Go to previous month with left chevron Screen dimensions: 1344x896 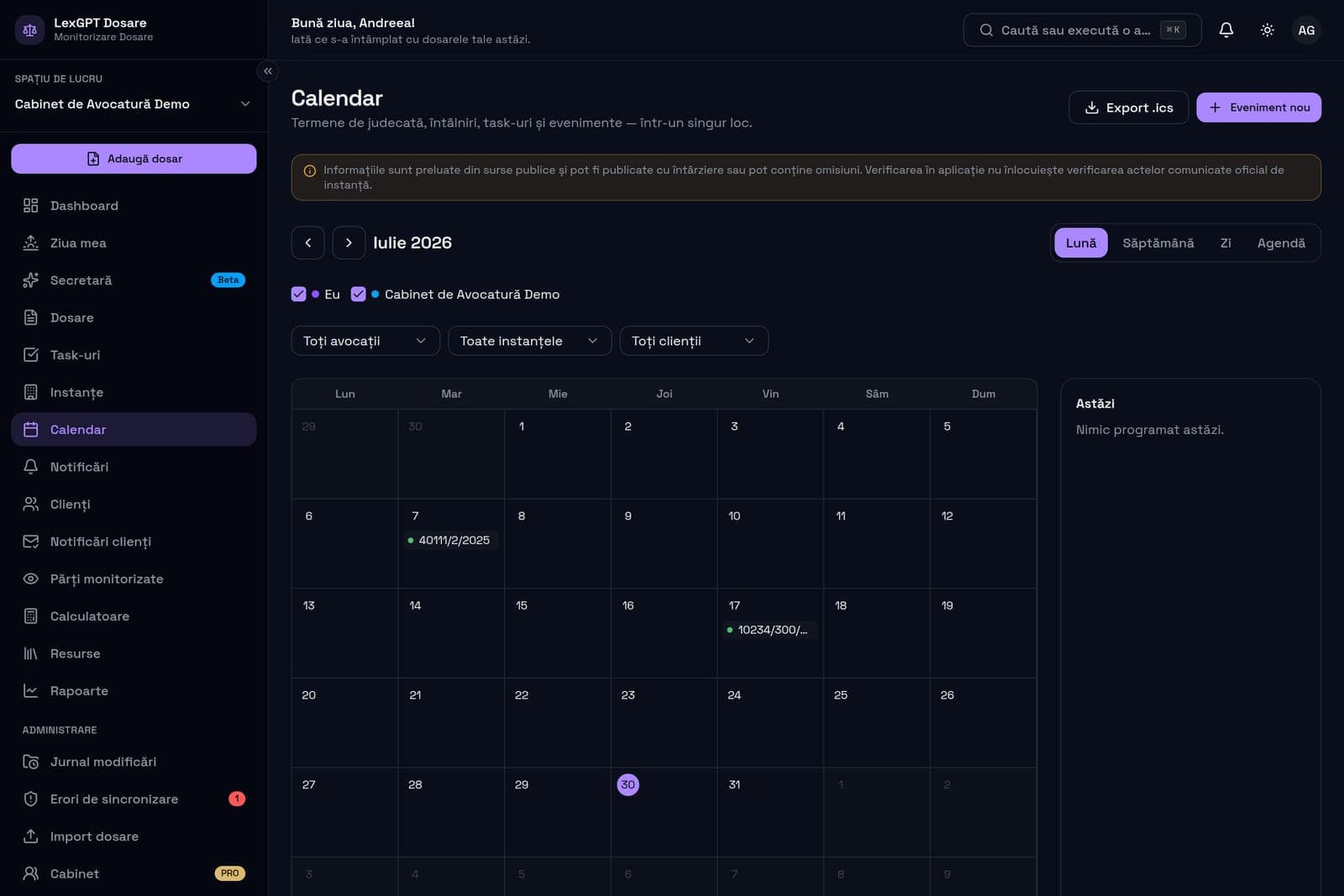coord(308,243)
